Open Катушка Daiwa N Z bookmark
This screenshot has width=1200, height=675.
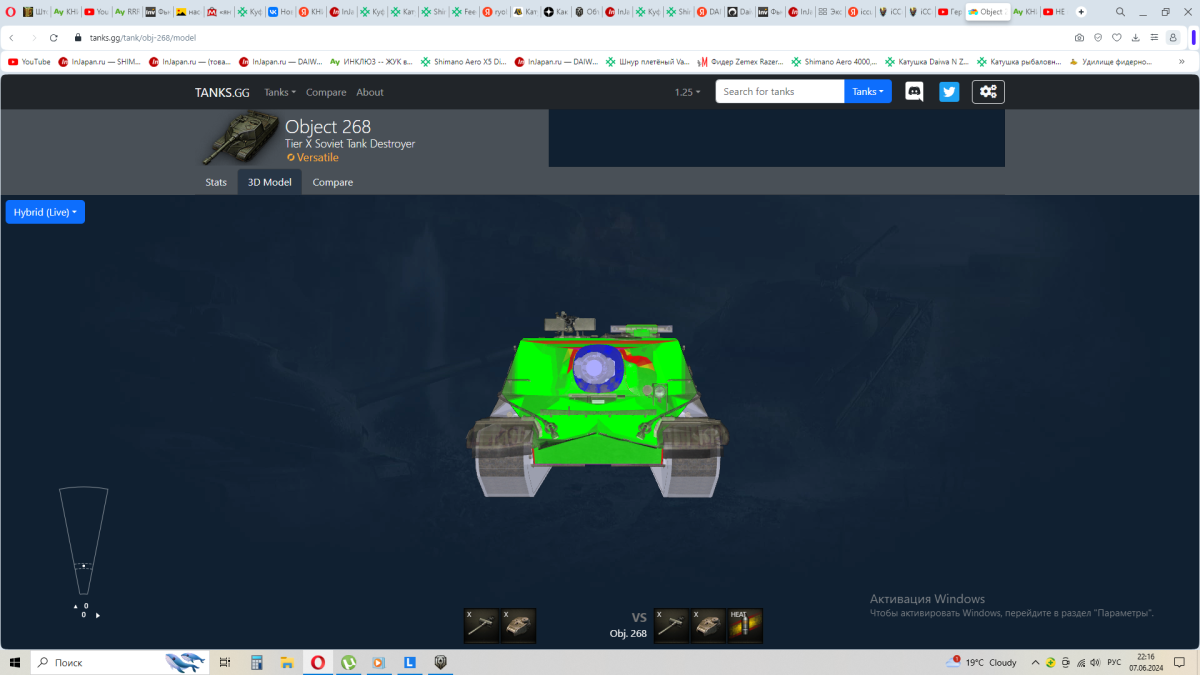pyautogui.click(x=926, y=61)
